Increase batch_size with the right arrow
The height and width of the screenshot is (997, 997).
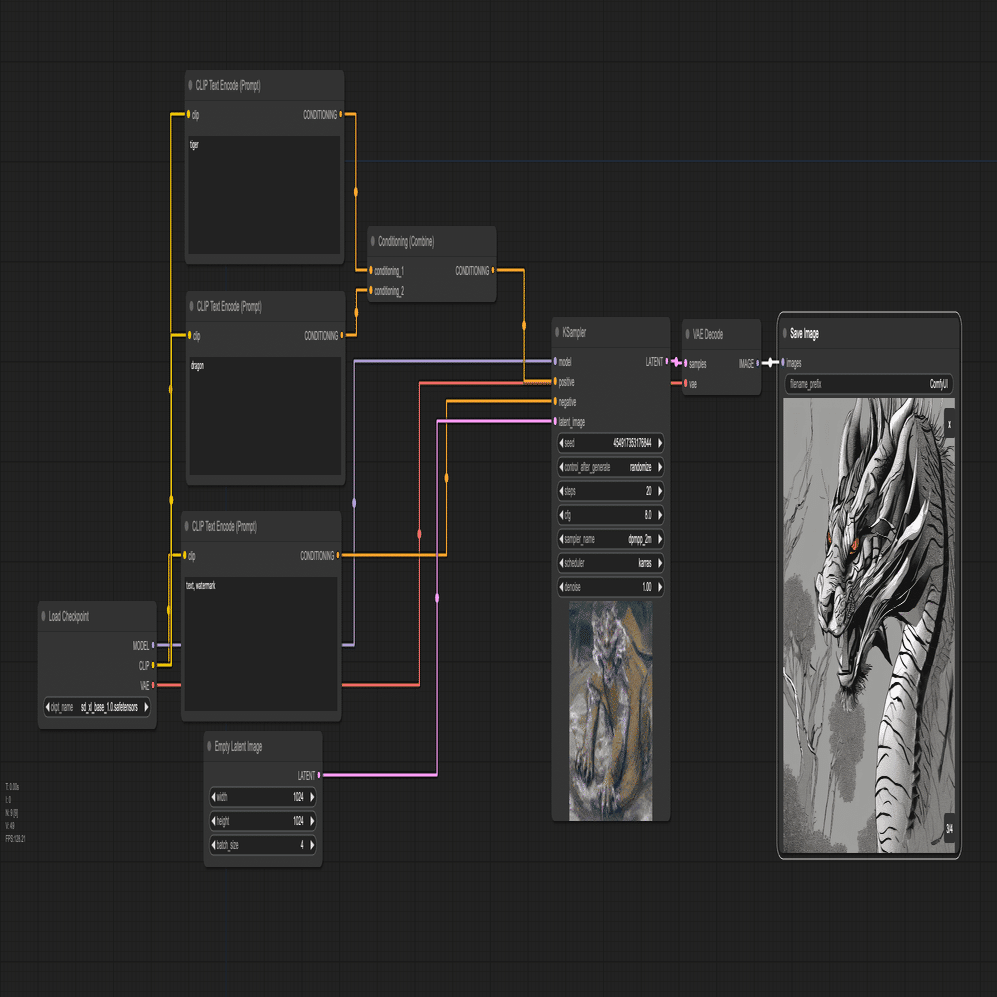(x=312, y=845)
